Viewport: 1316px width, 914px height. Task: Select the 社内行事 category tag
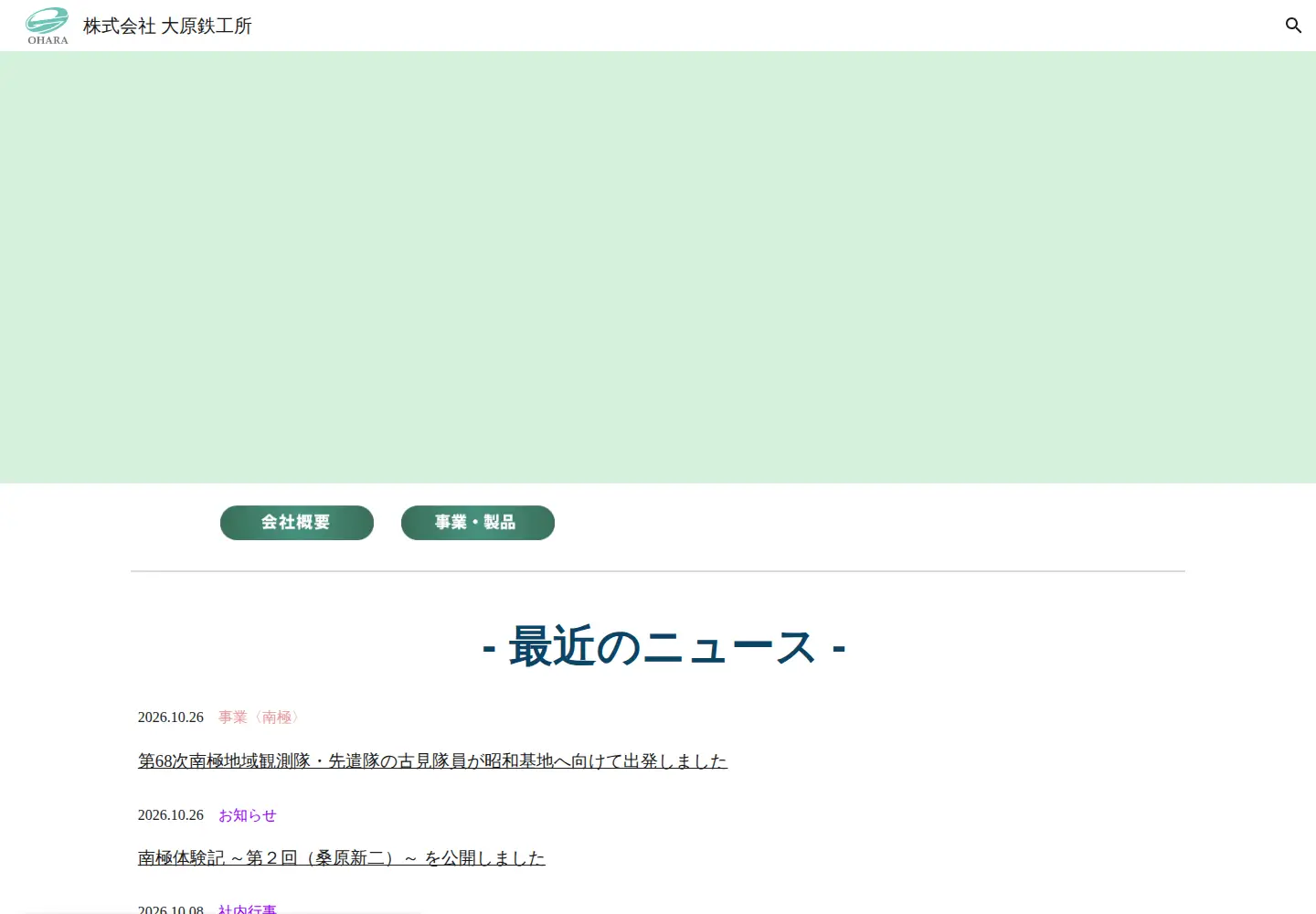point(248,909)
